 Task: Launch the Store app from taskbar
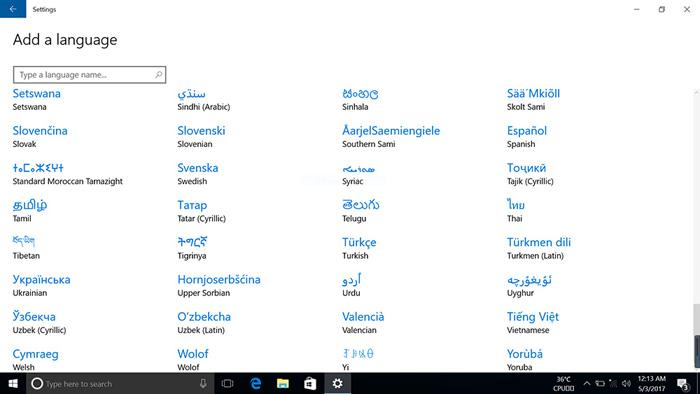tap(310, 383)
